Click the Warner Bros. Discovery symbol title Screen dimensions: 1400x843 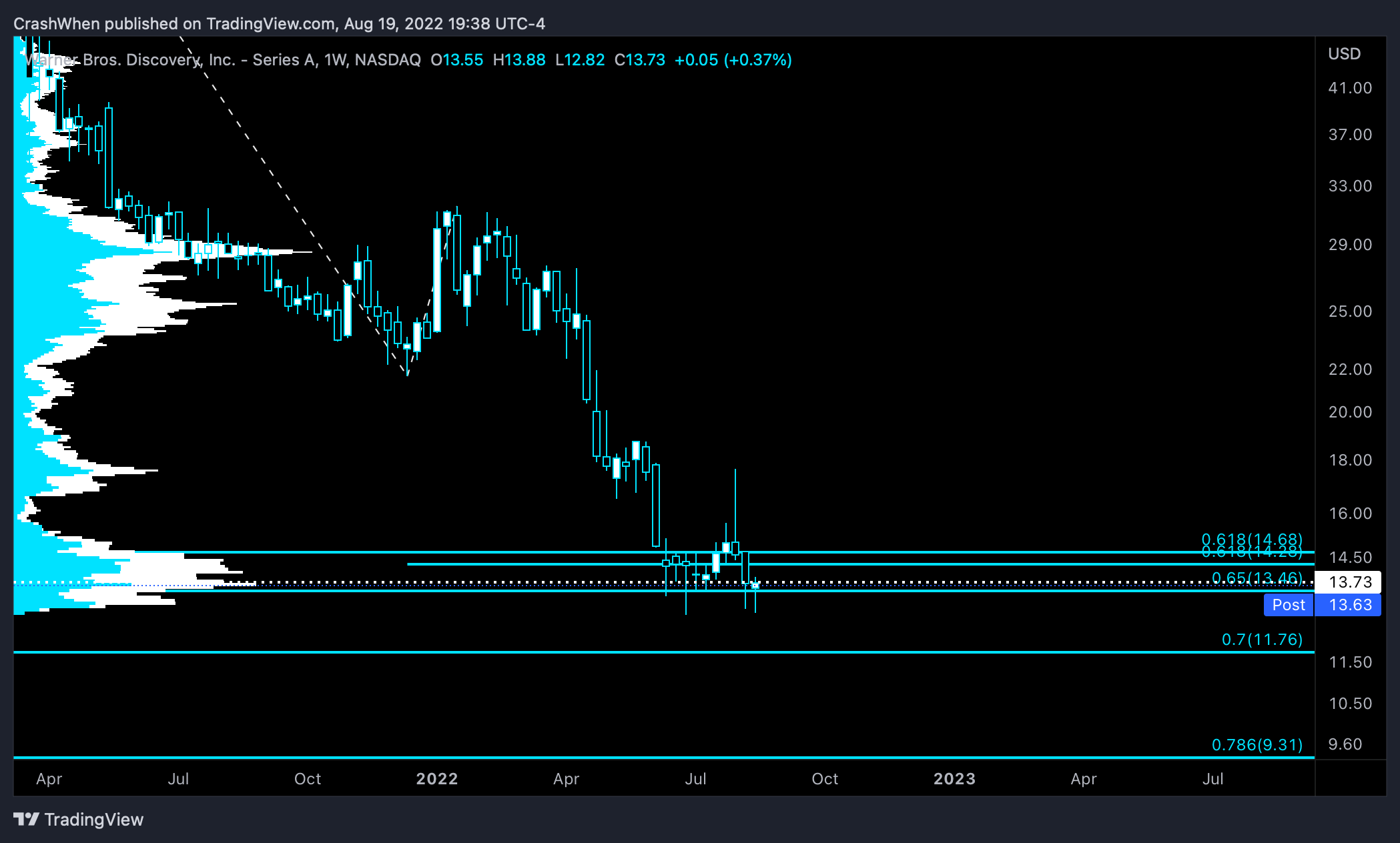click(223, 60)
